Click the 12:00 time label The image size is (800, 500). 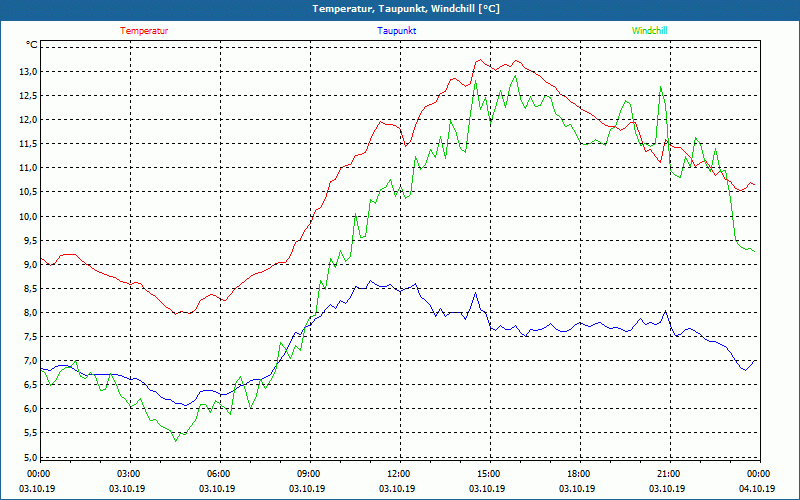400,474
